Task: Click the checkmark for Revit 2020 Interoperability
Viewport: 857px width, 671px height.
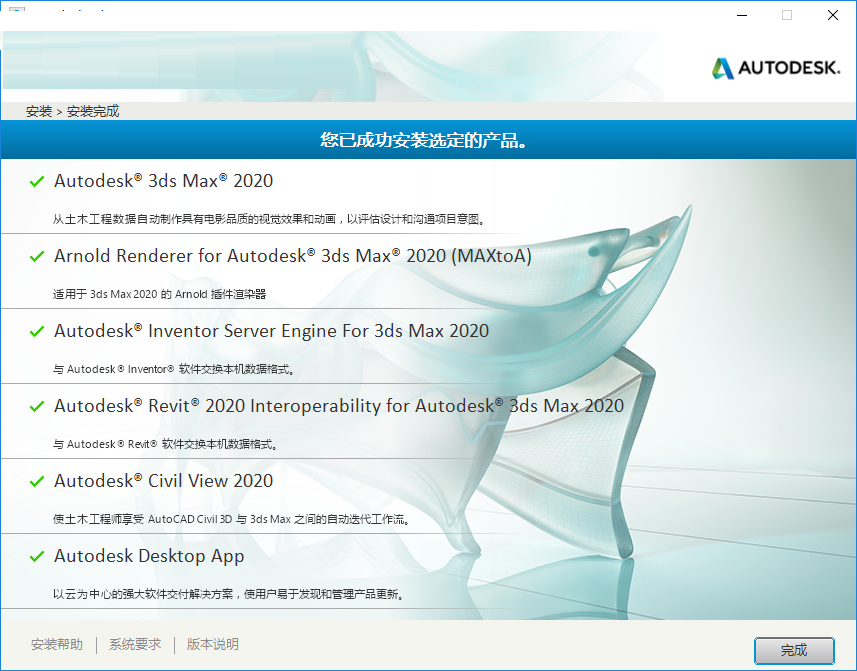Action: 37,407
